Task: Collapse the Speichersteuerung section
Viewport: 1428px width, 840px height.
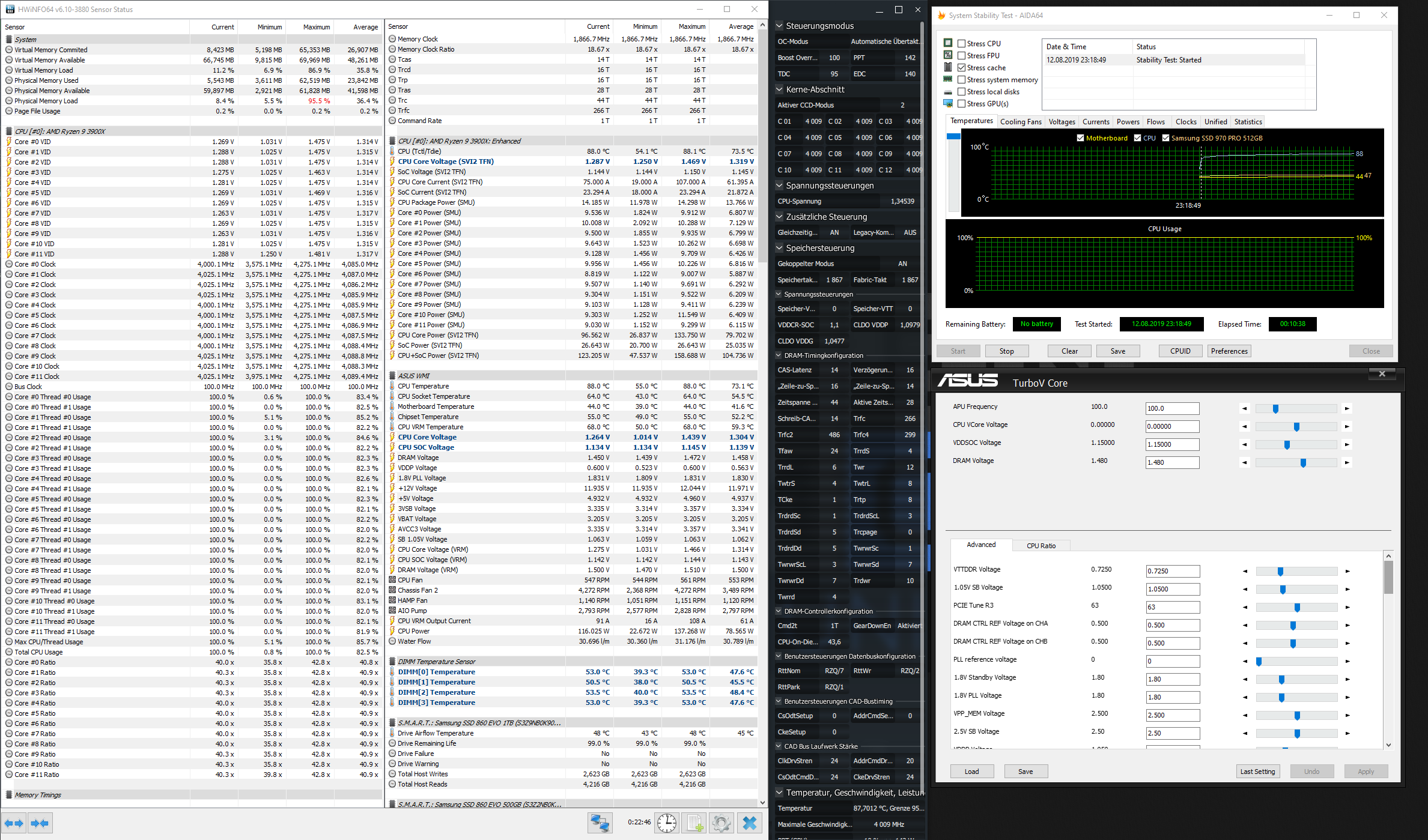Action: (x=779, y=248)
